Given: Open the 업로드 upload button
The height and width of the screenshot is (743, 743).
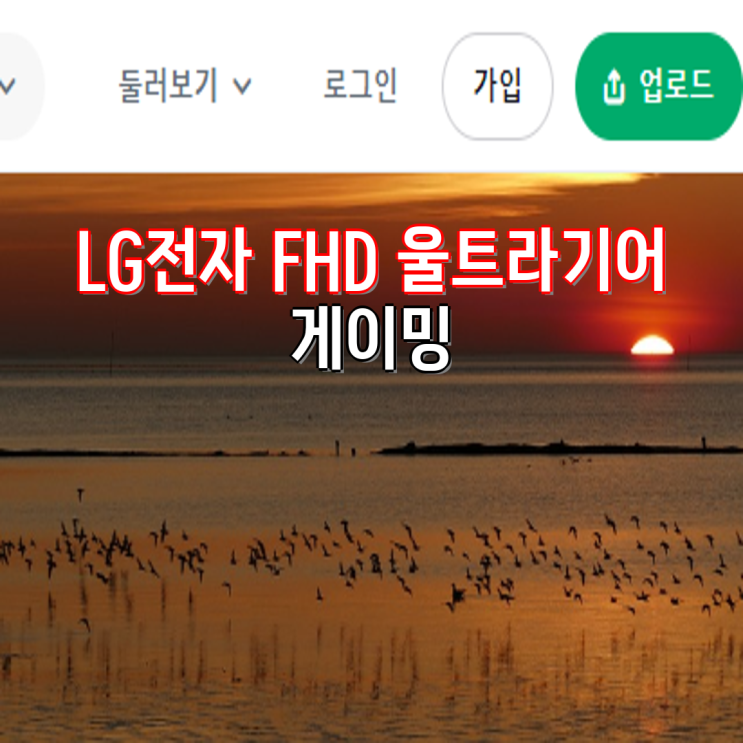Looking at the screenshot, I should (659, 86).
